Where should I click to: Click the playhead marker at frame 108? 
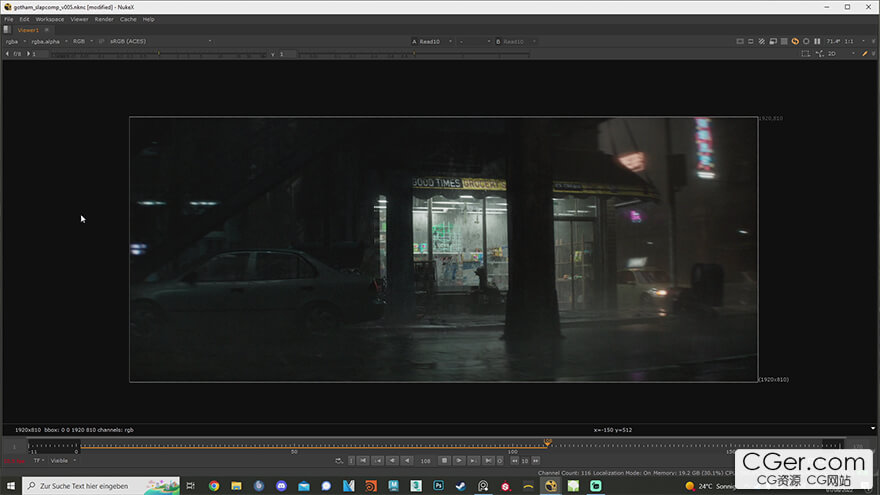click(x=548, y=442)
